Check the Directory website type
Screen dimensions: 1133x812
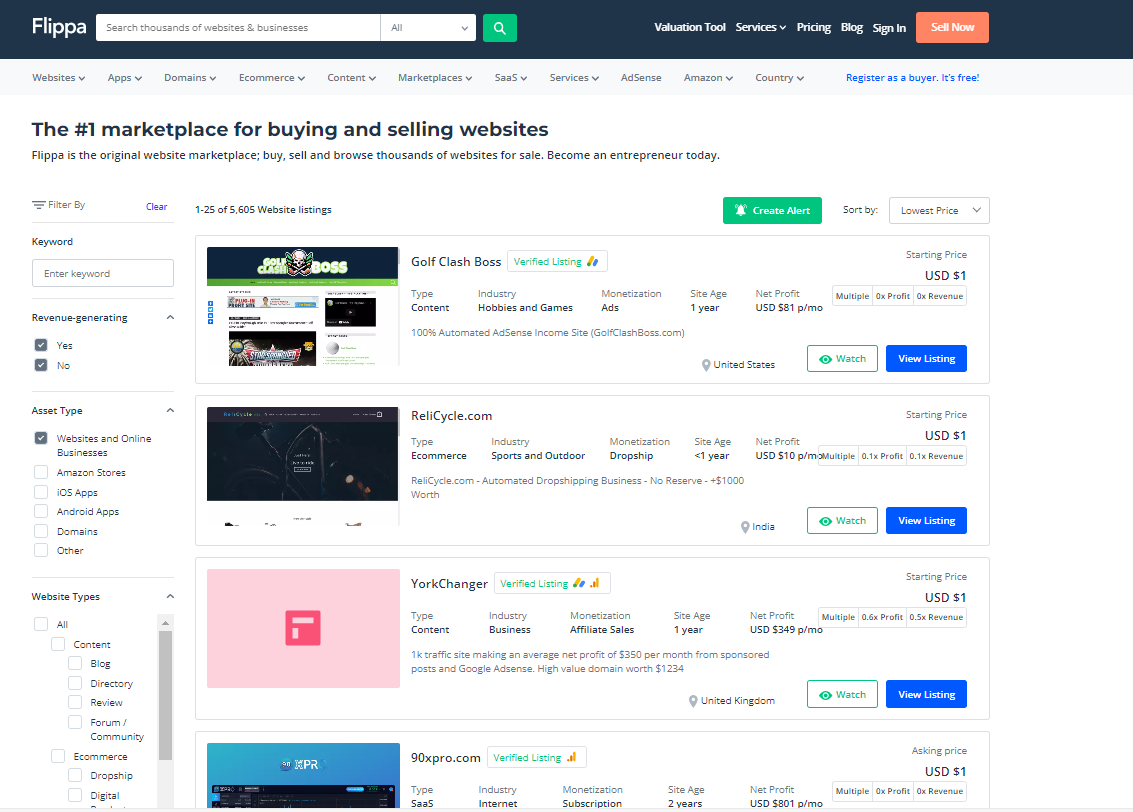pos(75,683)
